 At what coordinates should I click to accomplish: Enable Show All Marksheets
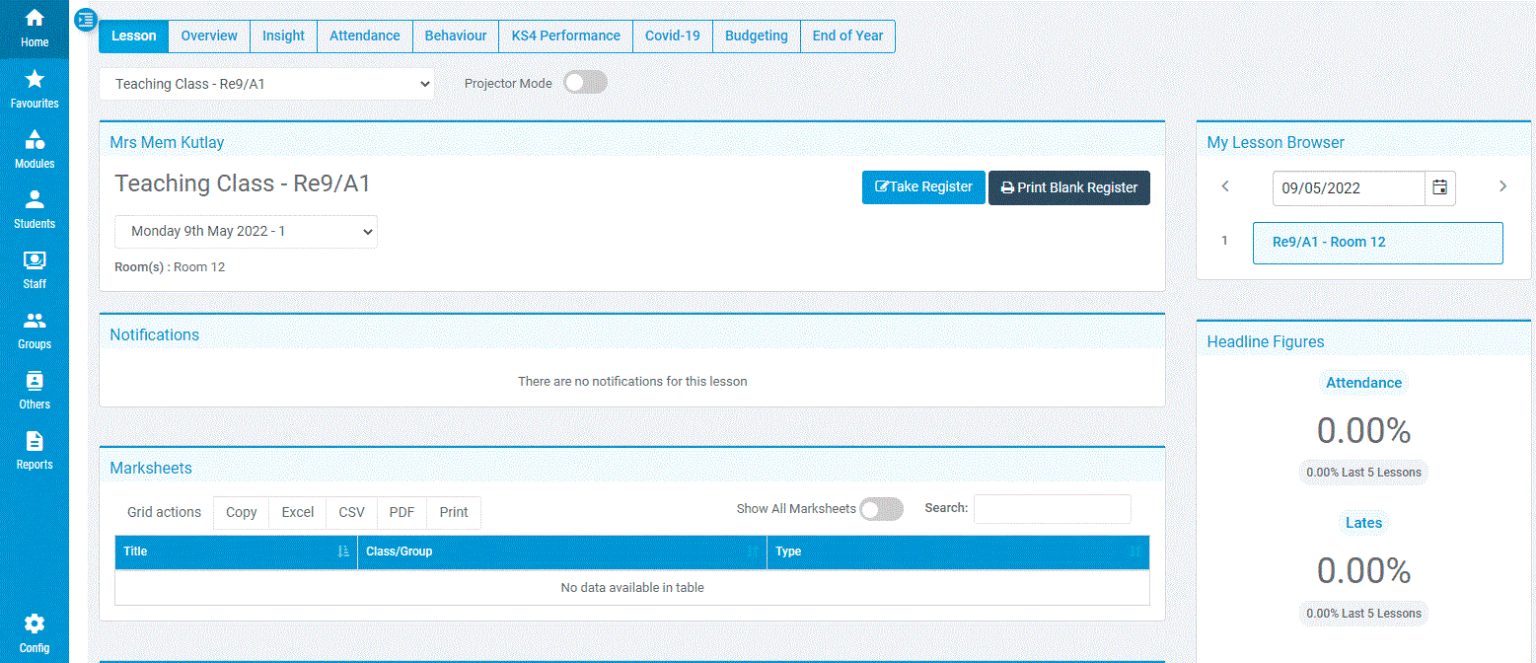(881, 509)
